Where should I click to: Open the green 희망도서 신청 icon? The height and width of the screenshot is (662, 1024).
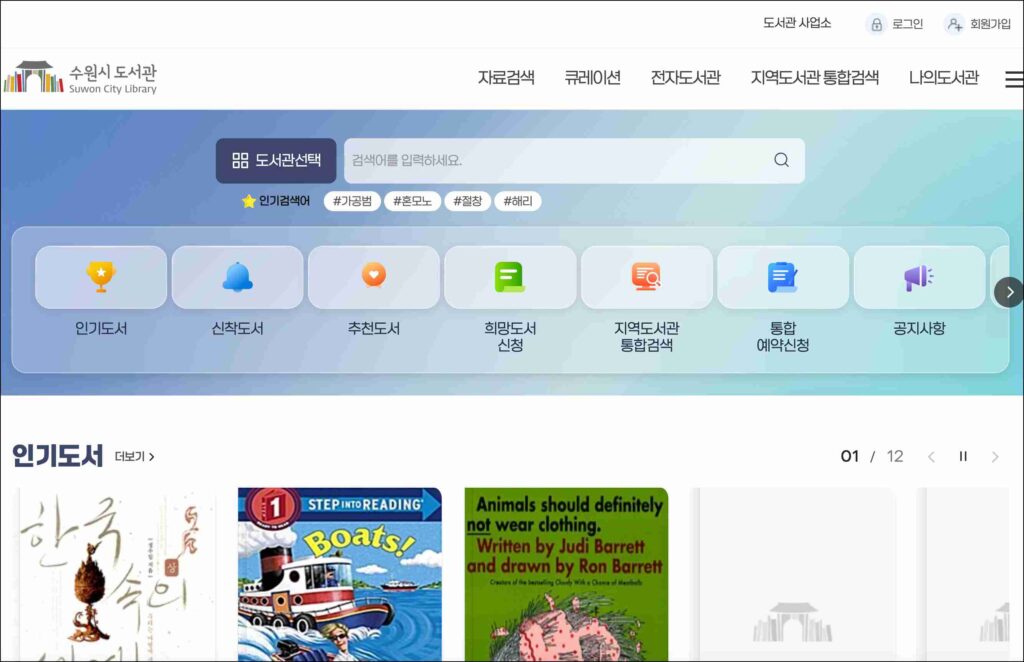tap(510, 277)
